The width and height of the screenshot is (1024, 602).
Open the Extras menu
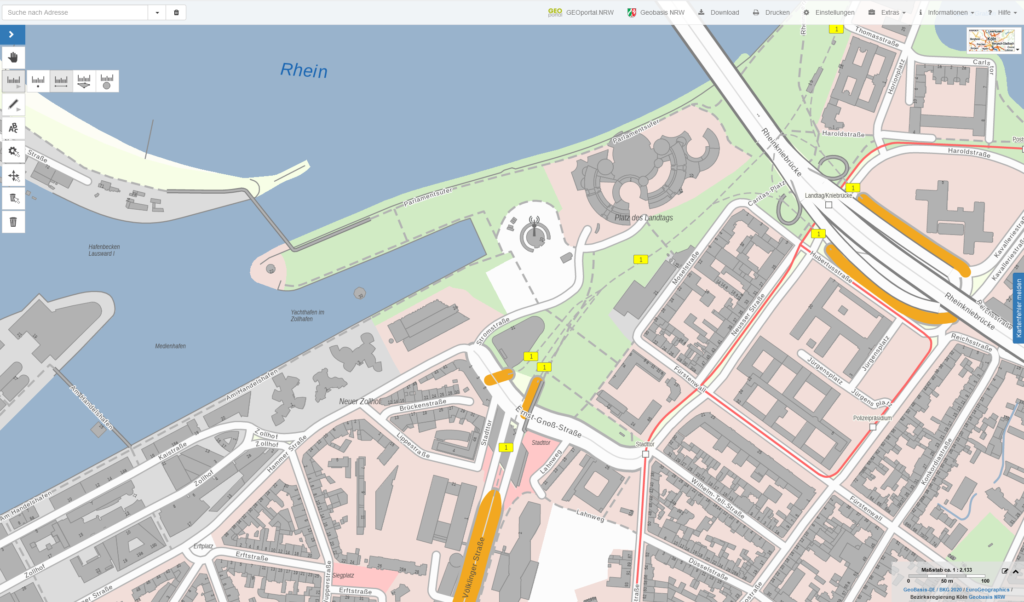[887, 12]
